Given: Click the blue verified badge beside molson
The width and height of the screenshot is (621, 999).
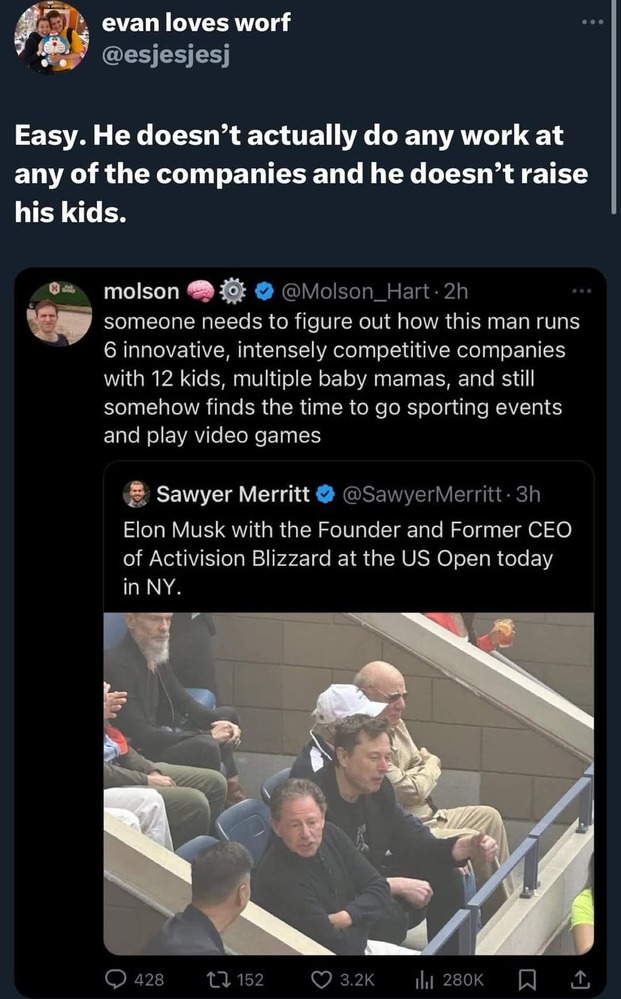Looking at the screenshot, I should [265, 292].
